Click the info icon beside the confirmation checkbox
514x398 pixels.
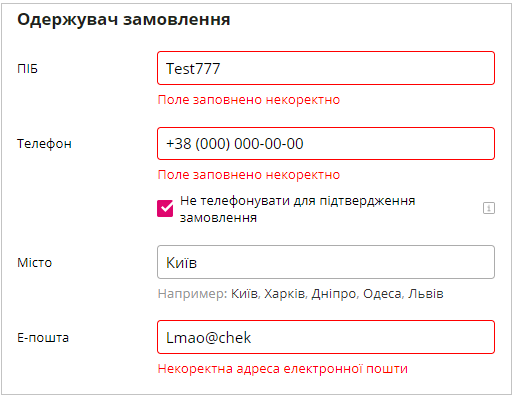pos(489,208)
